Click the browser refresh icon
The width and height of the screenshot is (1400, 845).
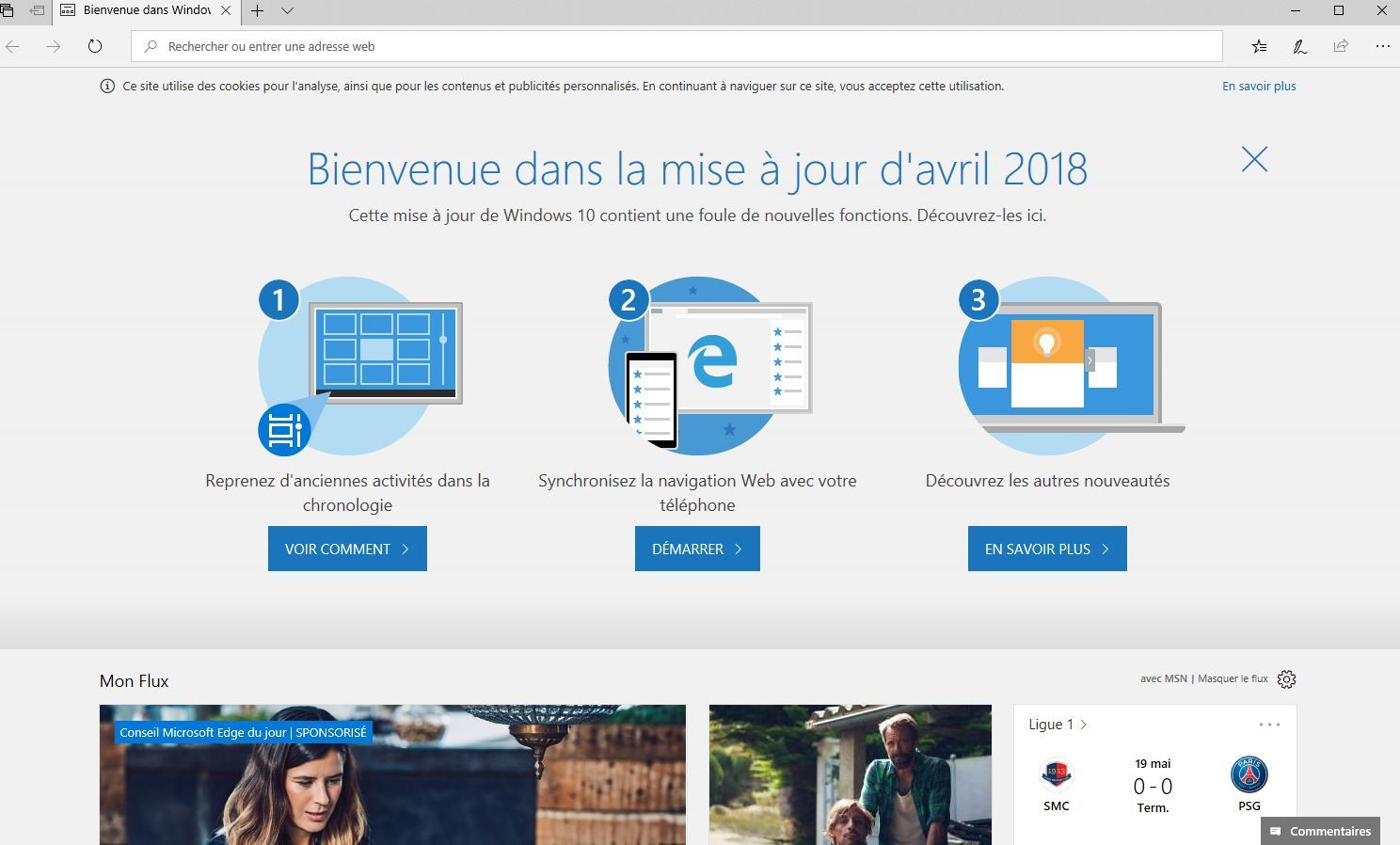click(95, 46)
